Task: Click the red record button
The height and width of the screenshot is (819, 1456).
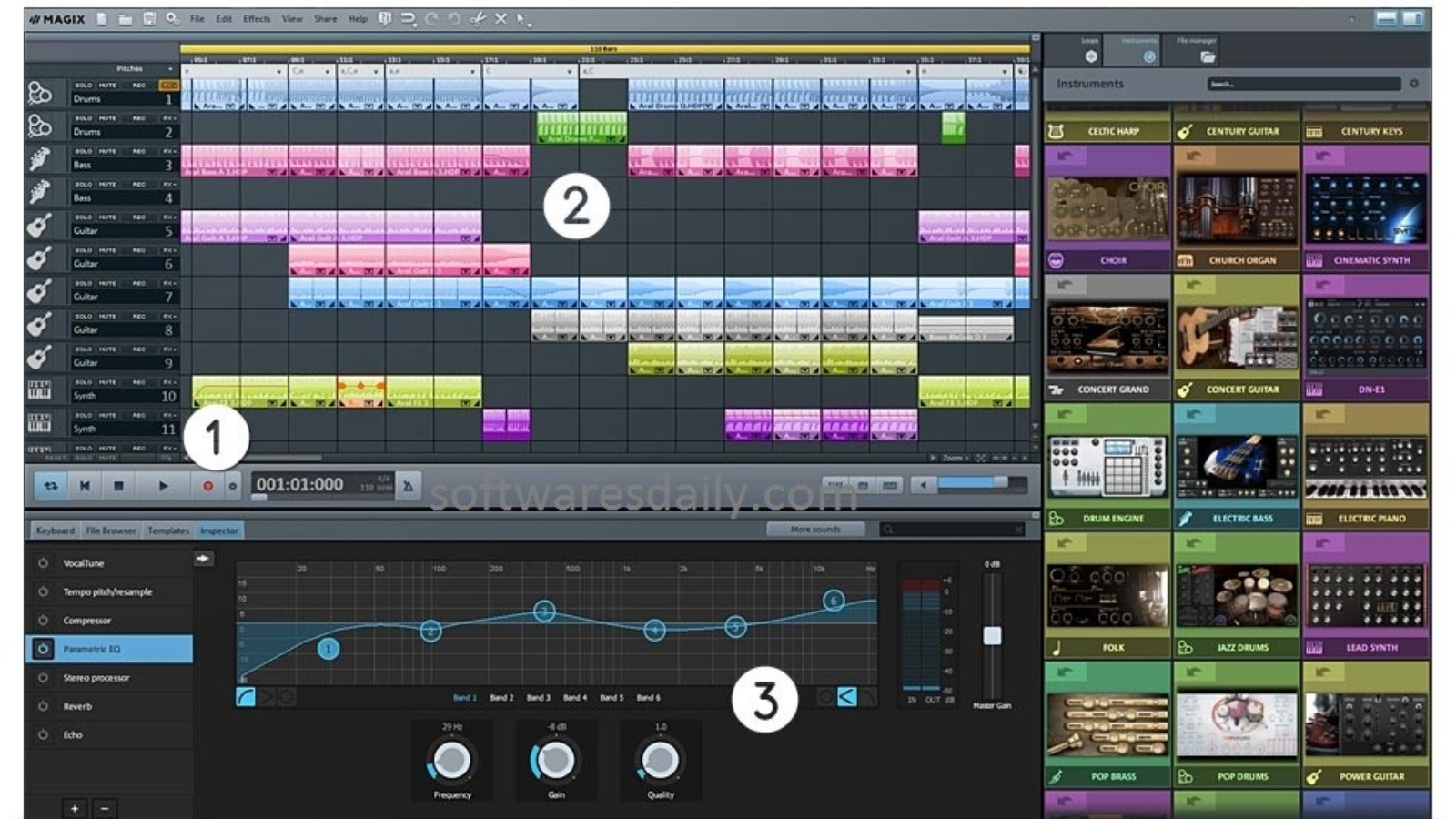Action: click(x=207, y=486)
